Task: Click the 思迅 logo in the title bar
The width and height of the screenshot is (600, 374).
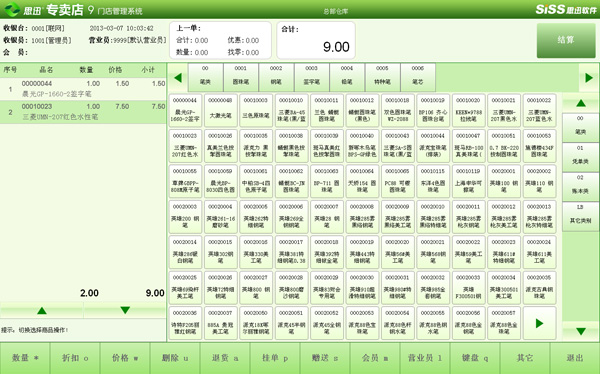Action: pos(12,9)
